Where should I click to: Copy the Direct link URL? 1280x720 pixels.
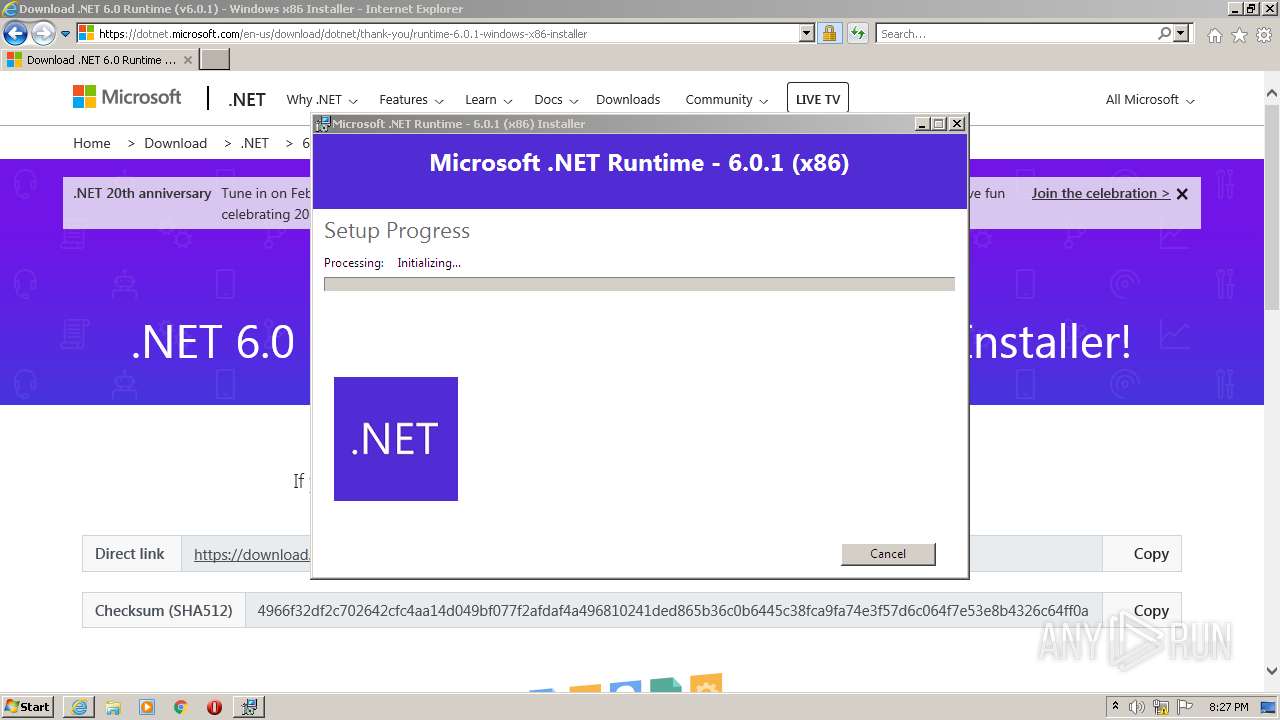1151,554
